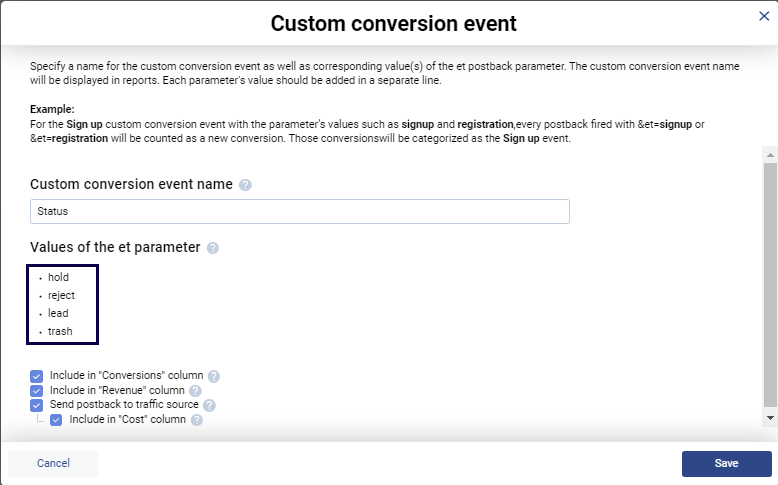Click the "trash" value in et parameter list
This screenshot has height=485, width=778.
[60, 331]
